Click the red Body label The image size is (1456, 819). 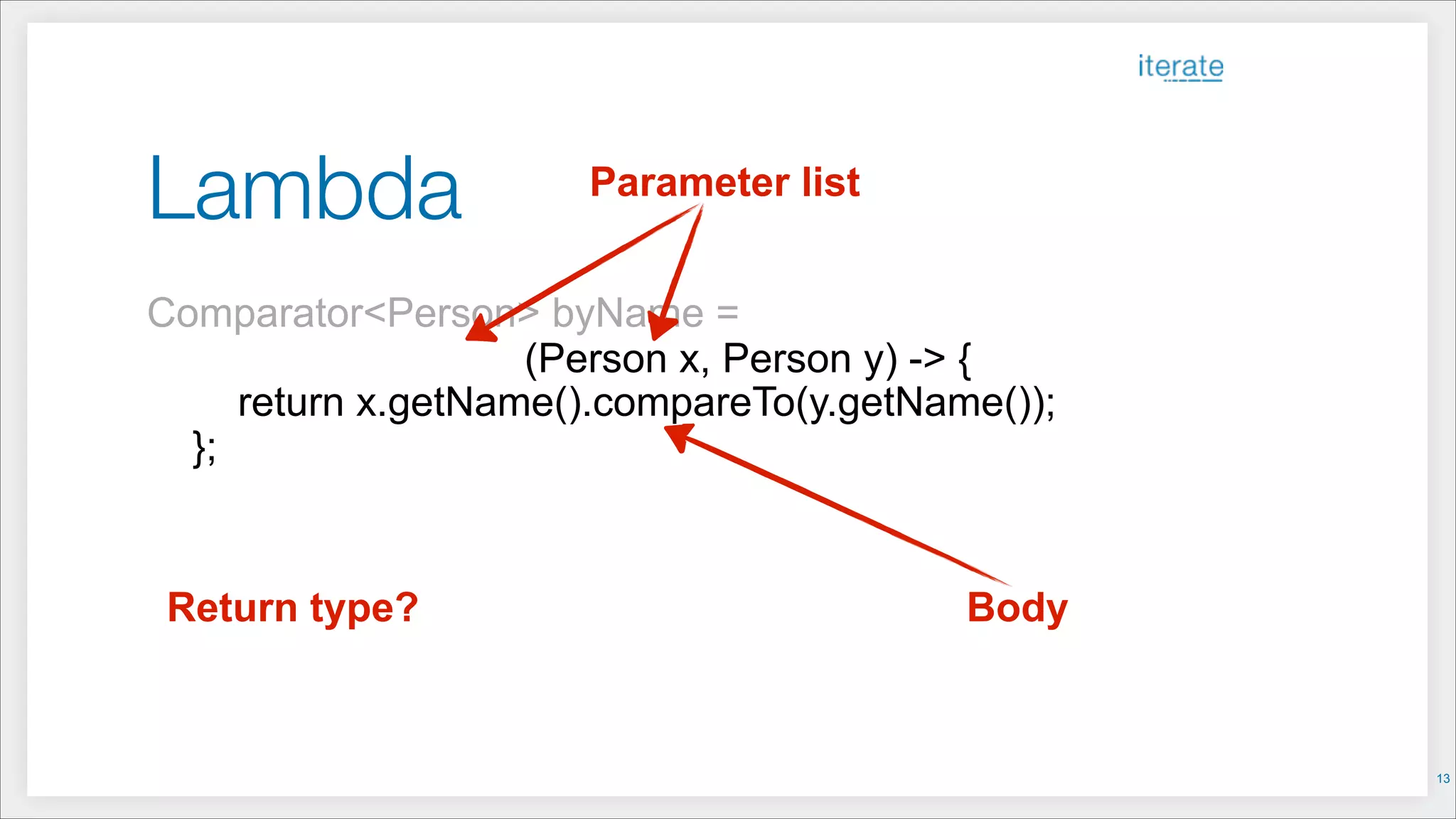[1017, 608]
